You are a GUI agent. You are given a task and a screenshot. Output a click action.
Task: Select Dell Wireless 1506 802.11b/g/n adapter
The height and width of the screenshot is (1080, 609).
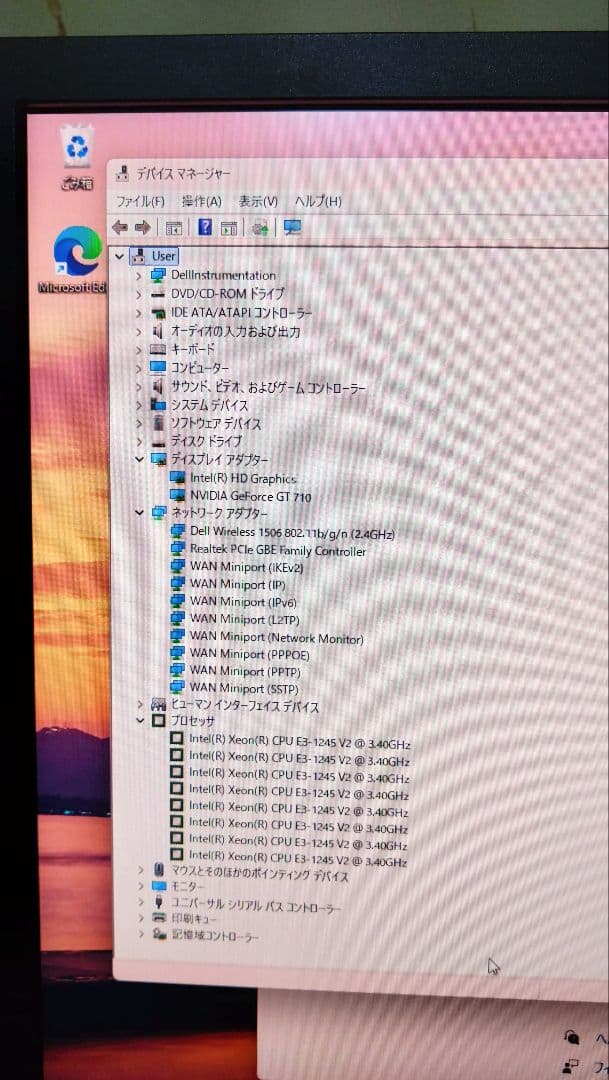click(x=292, y=533)
